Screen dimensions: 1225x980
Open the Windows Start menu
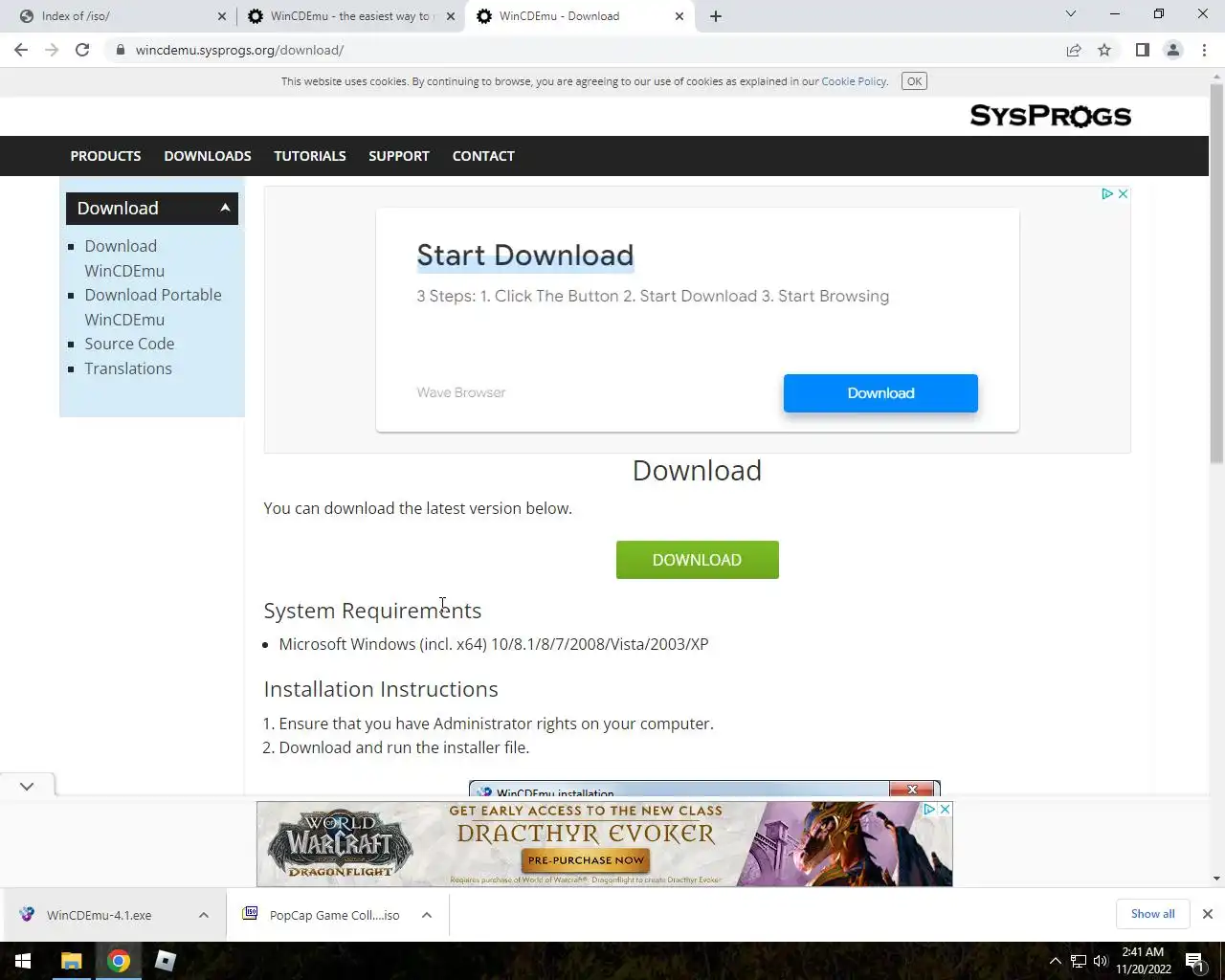(x=23, y=961)
